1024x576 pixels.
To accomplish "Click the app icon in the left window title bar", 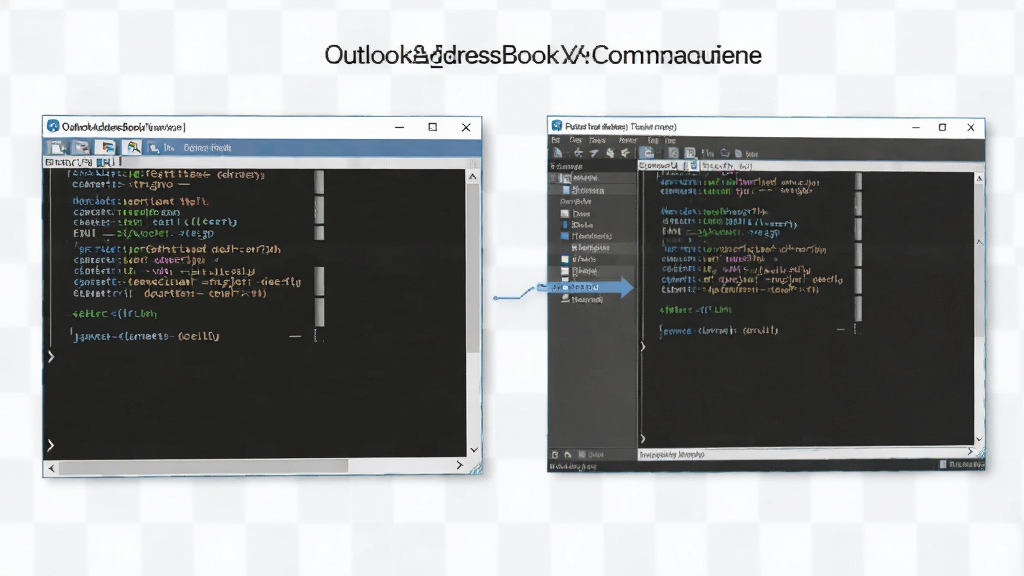I will tap(53, 126).
